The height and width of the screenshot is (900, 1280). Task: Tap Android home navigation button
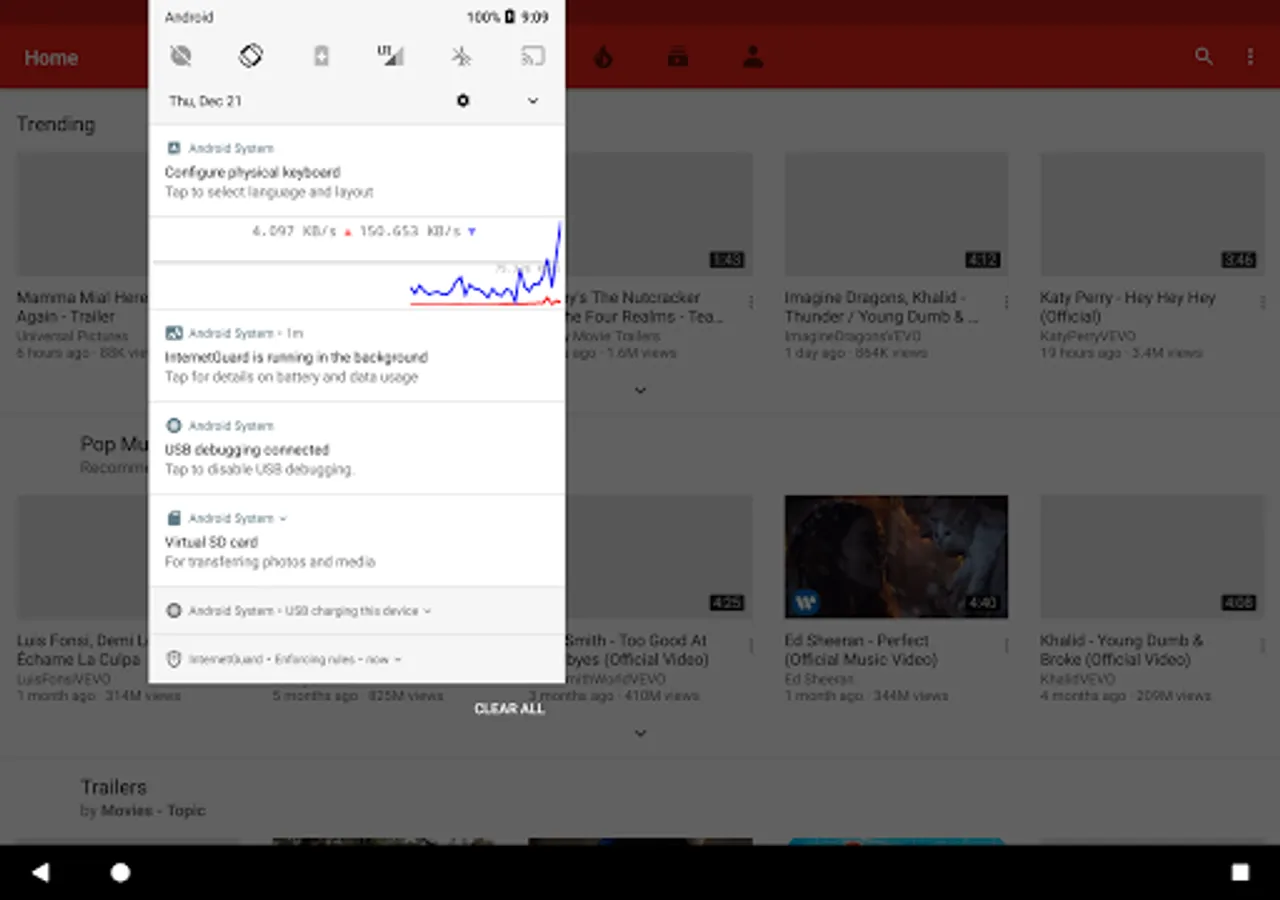coord(120,873)
